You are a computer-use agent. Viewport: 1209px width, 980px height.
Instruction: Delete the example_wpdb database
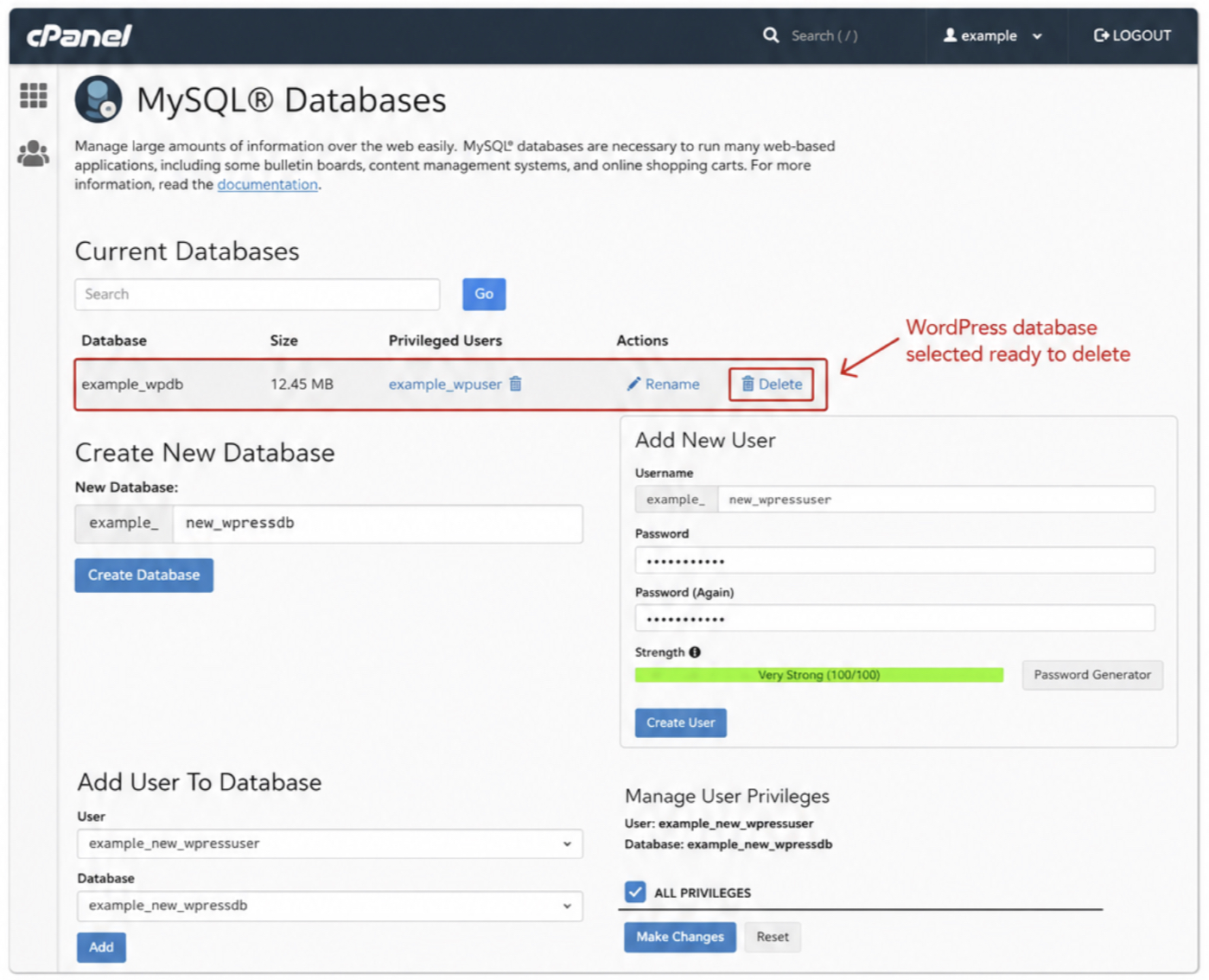point(772,385)
